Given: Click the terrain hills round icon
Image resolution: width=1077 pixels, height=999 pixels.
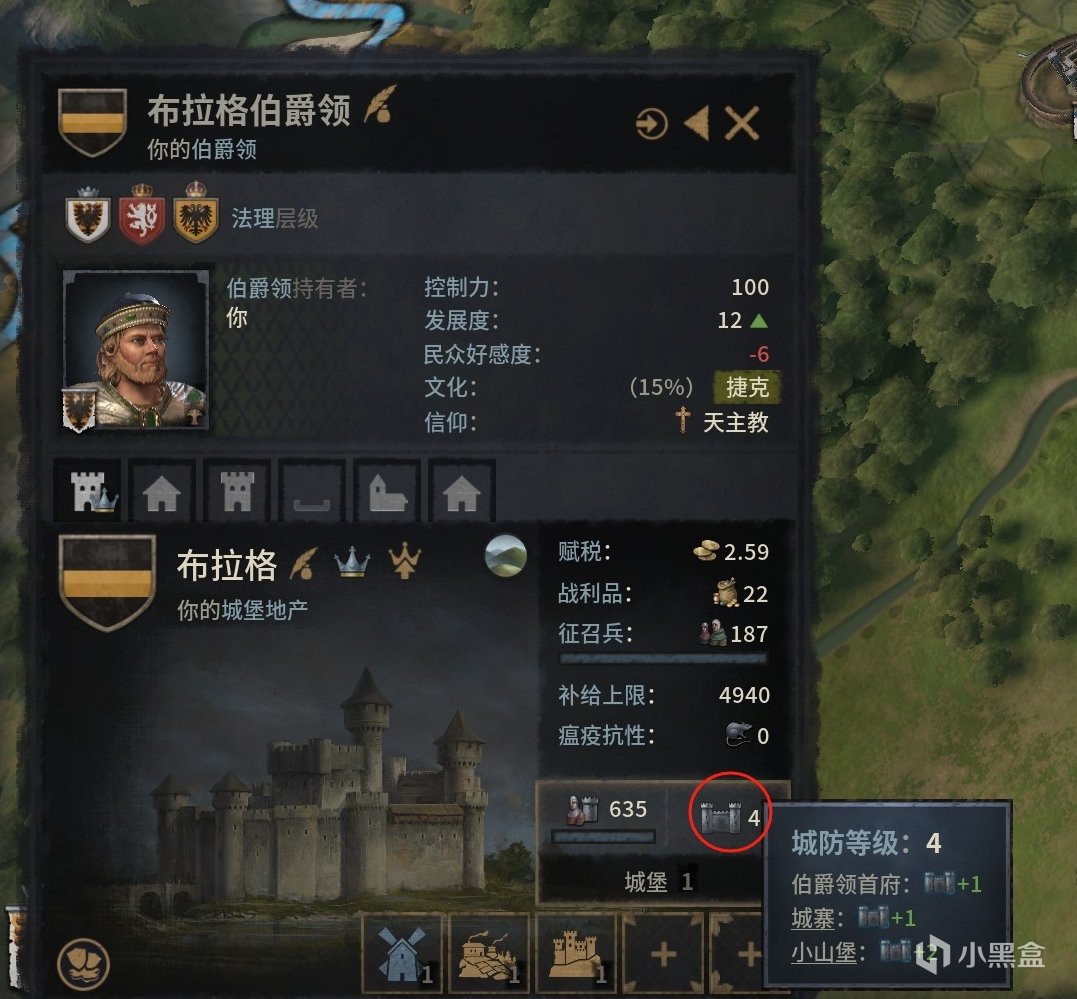Looking at the screenshot, I should [506, 555].
